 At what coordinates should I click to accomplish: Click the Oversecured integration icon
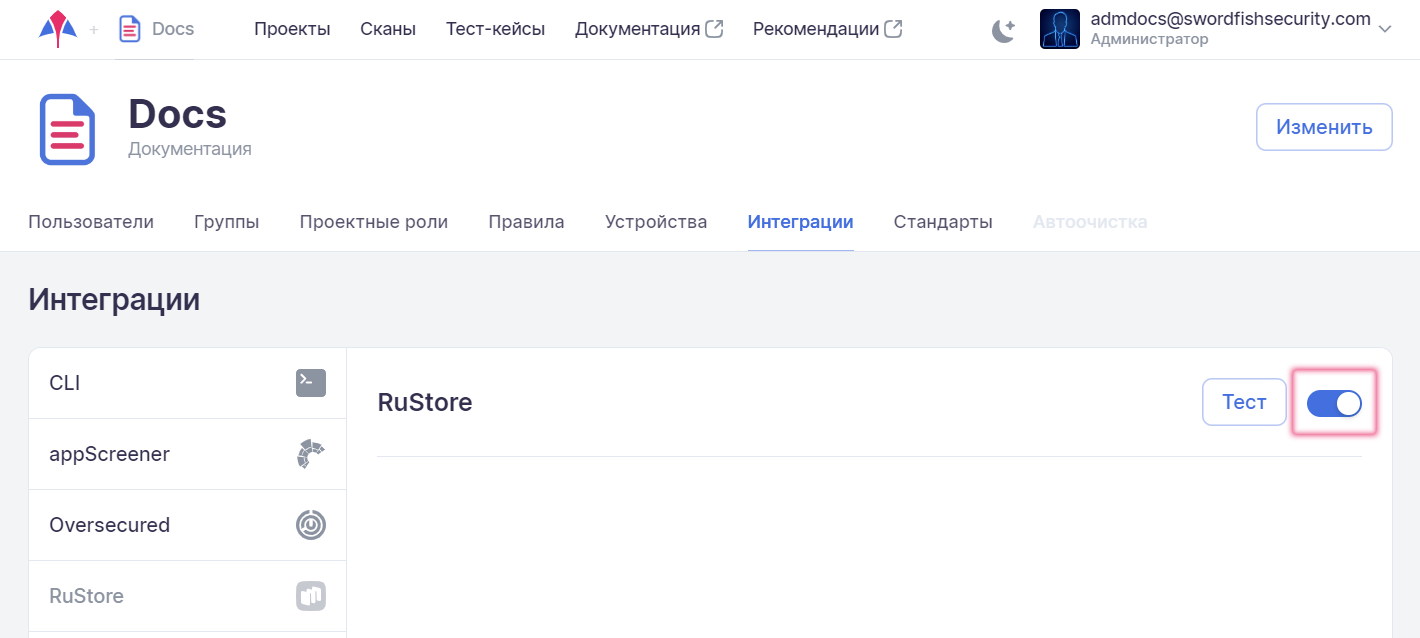(x=311, y=525)
